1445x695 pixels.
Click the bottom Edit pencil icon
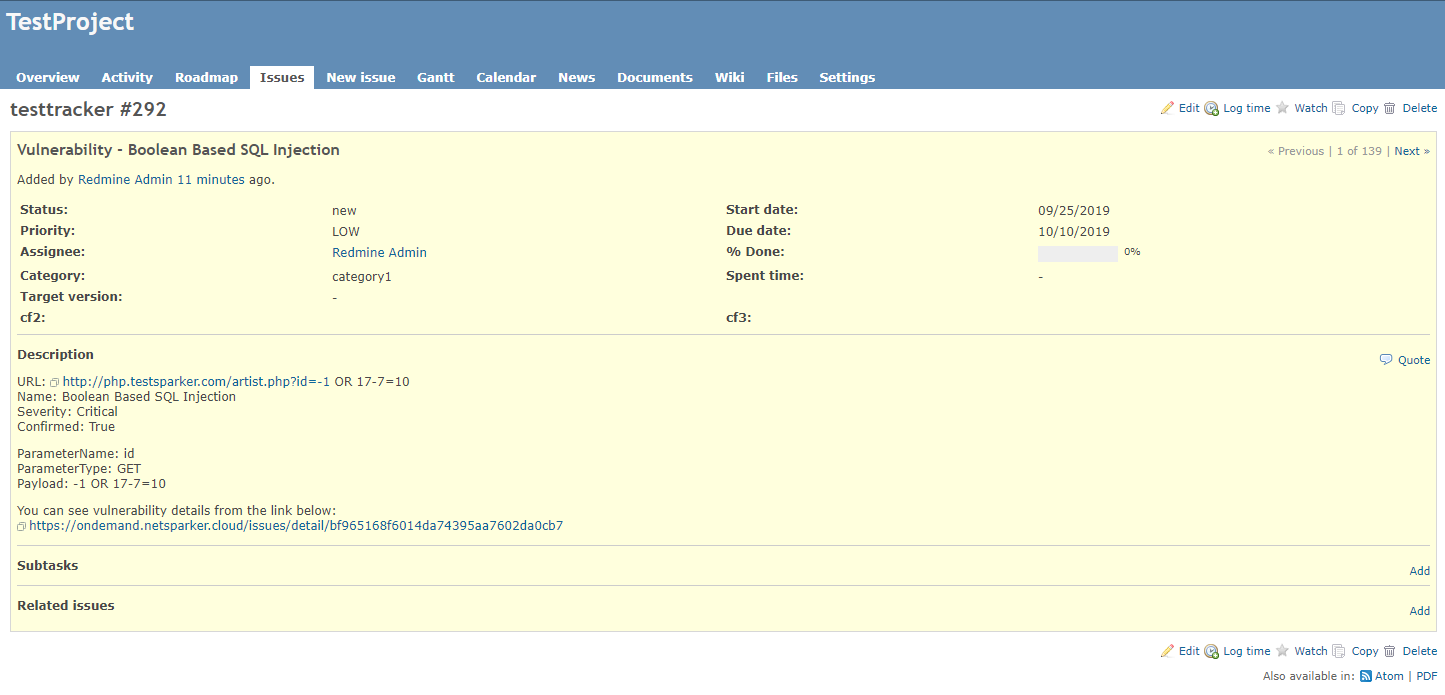pyautogui.click(x=1168, y=650)
